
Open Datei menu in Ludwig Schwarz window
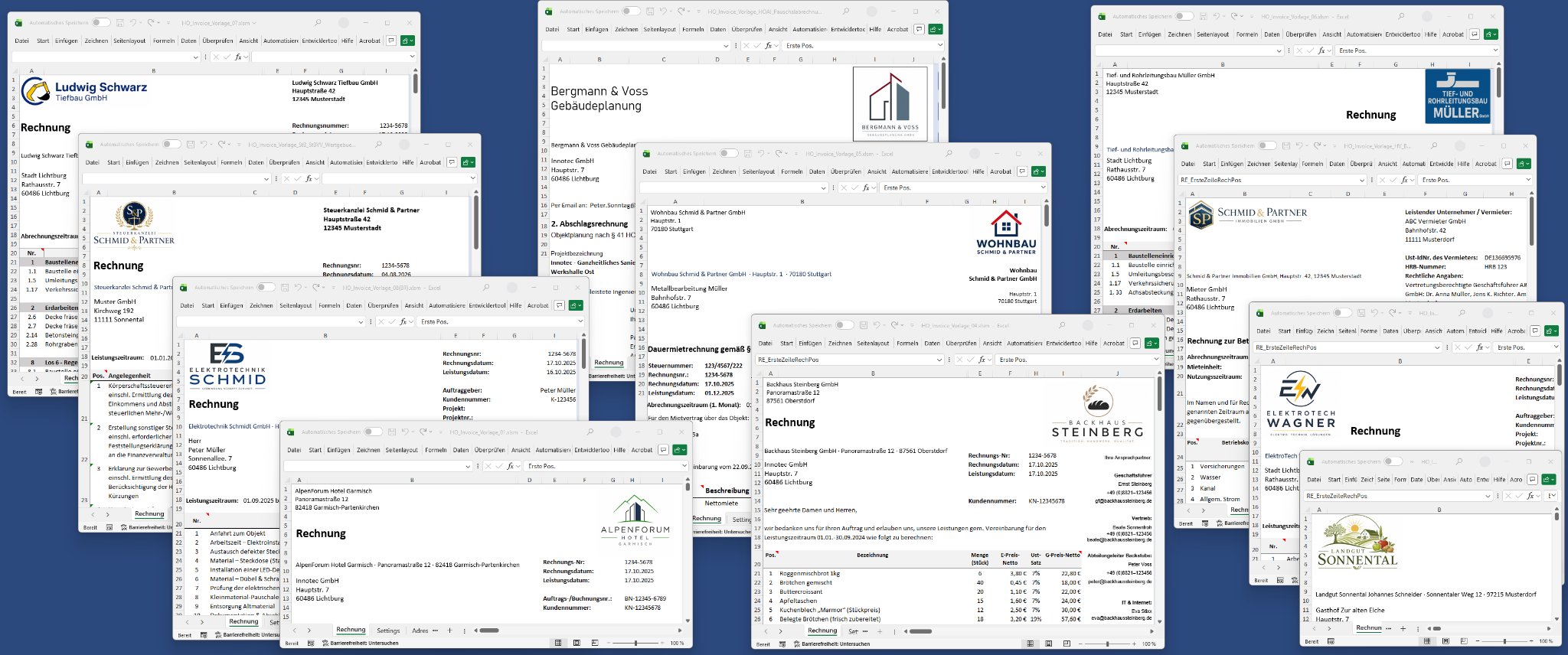point(21,41)
